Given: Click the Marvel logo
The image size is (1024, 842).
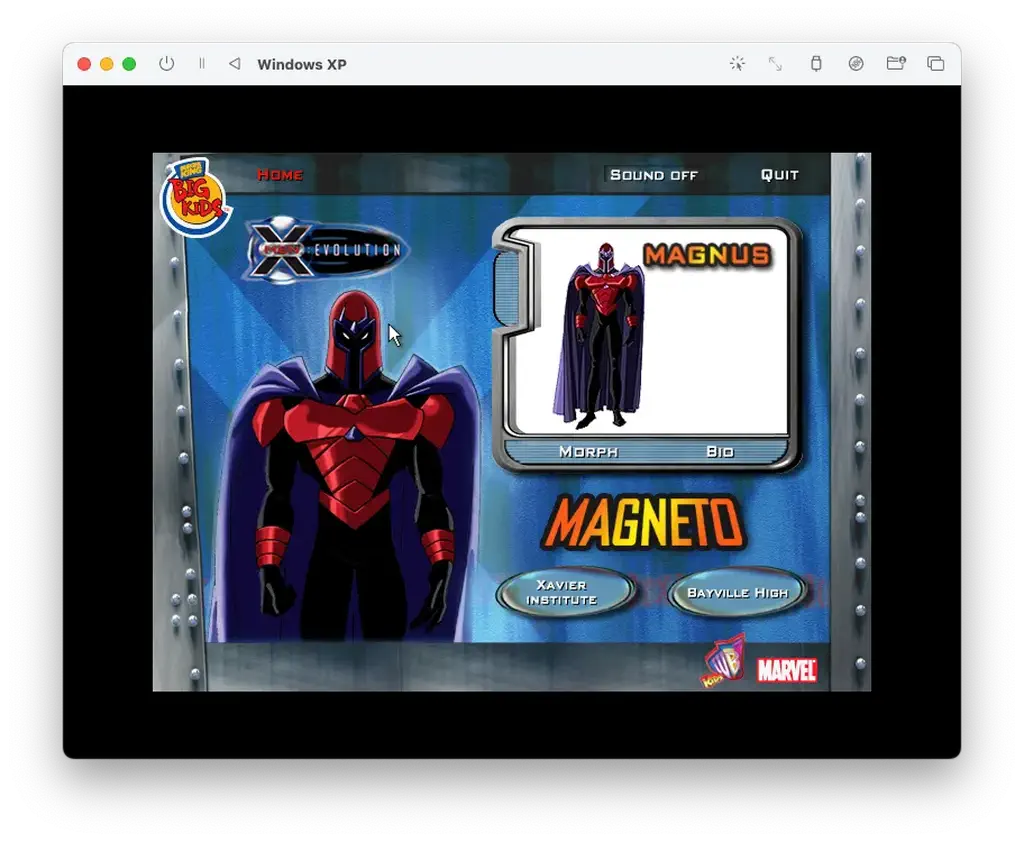Looking at the screenshot, I should click(x=786, y=671).
